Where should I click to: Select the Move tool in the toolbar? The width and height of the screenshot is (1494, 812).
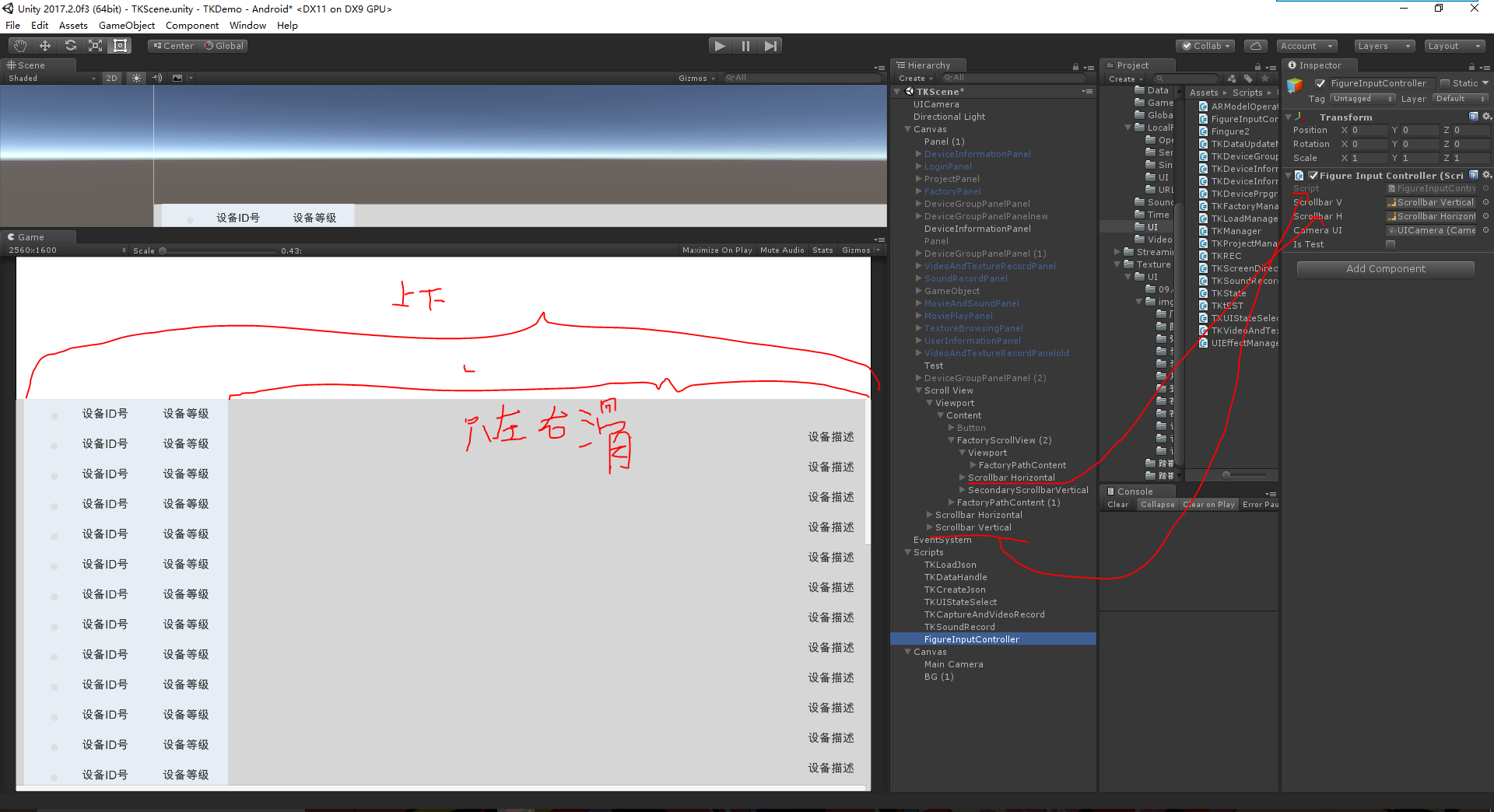(45, 46)
